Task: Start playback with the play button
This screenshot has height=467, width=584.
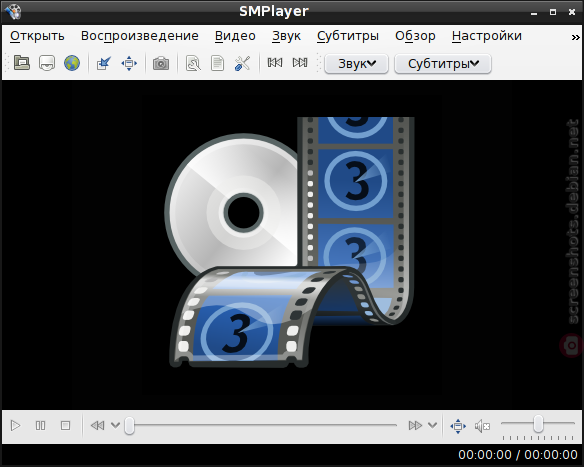Action: (15, 425)
